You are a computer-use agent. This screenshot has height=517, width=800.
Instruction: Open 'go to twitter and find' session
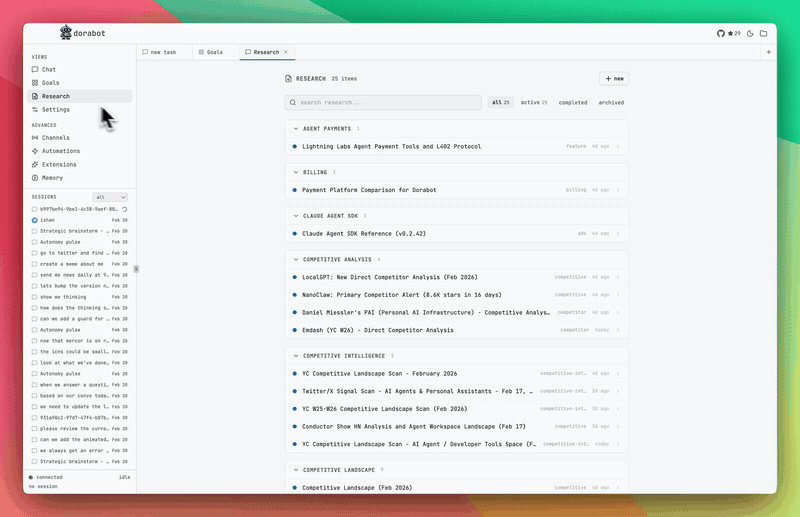tap(80, 253)
